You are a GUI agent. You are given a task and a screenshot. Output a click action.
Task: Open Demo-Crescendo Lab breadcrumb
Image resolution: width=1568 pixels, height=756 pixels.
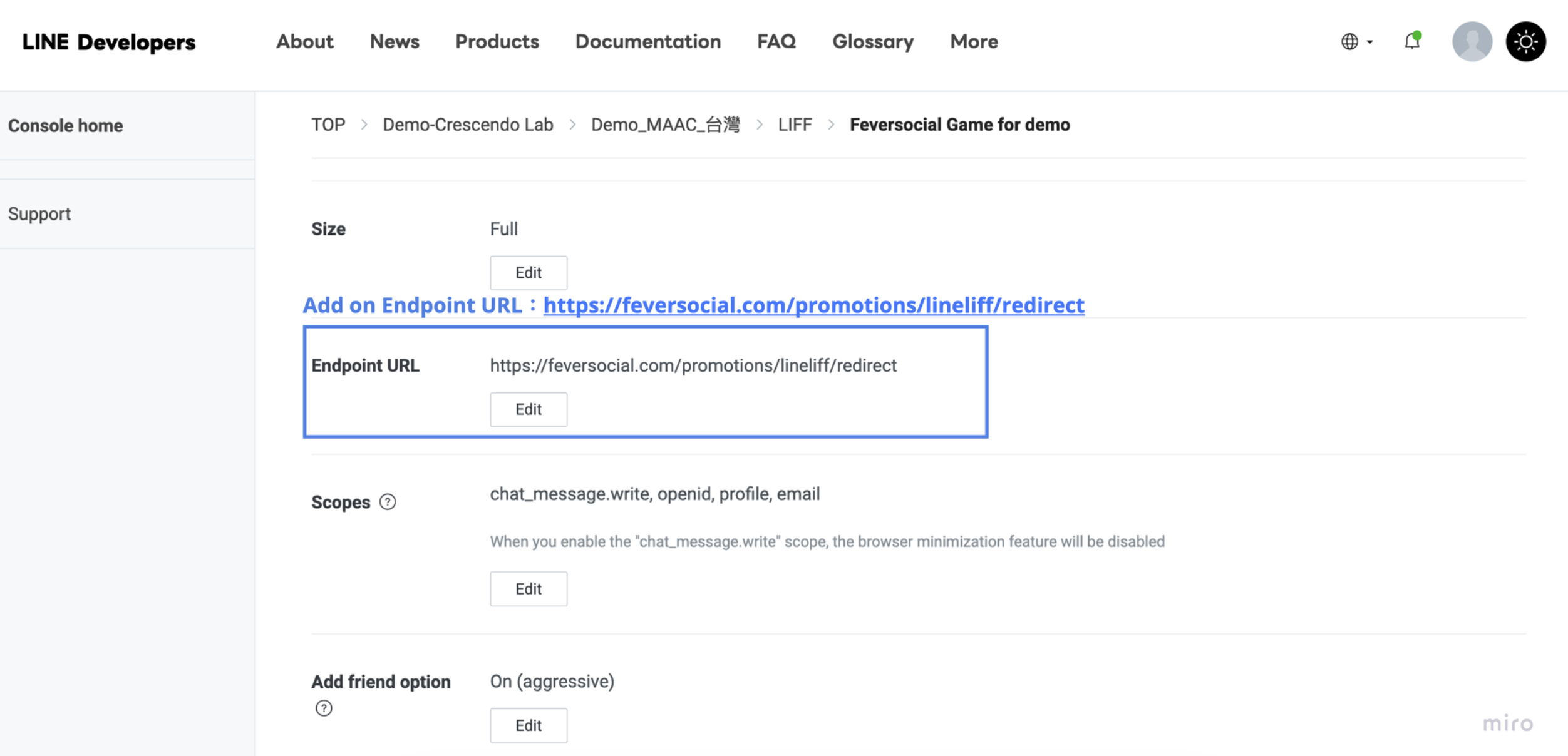(x=468, y=125)
